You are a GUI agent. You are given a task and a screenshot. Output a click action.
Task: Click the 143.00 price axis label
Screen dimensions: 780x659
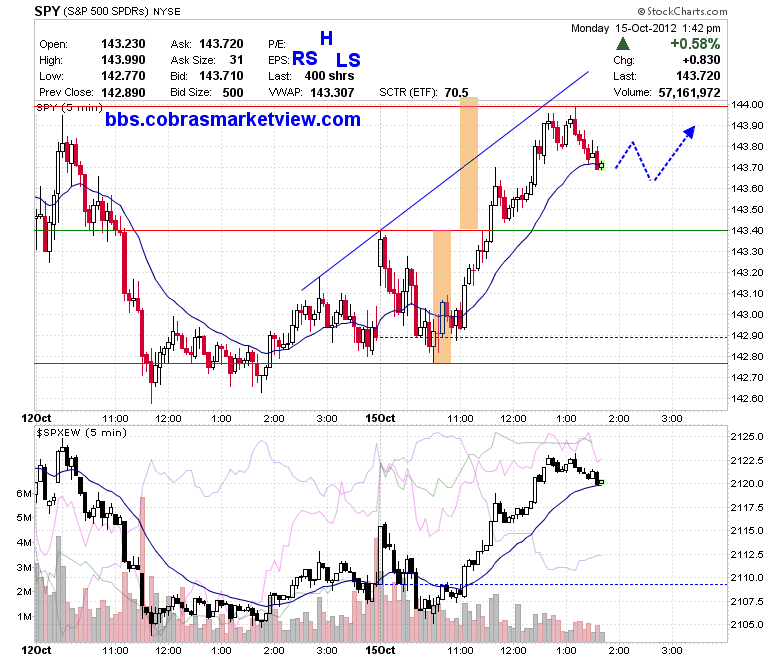pos(747,314)
